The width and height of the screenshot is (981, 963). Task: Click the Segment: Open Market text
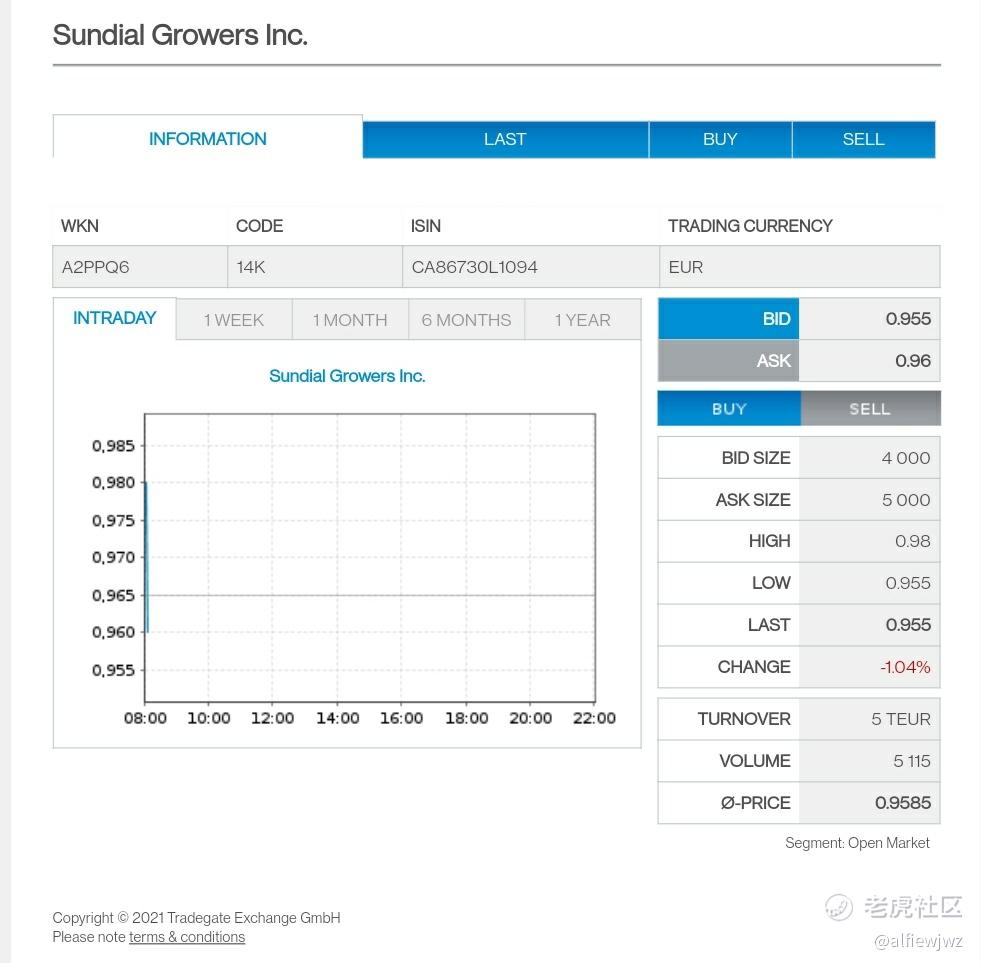[x=857, y=843]
